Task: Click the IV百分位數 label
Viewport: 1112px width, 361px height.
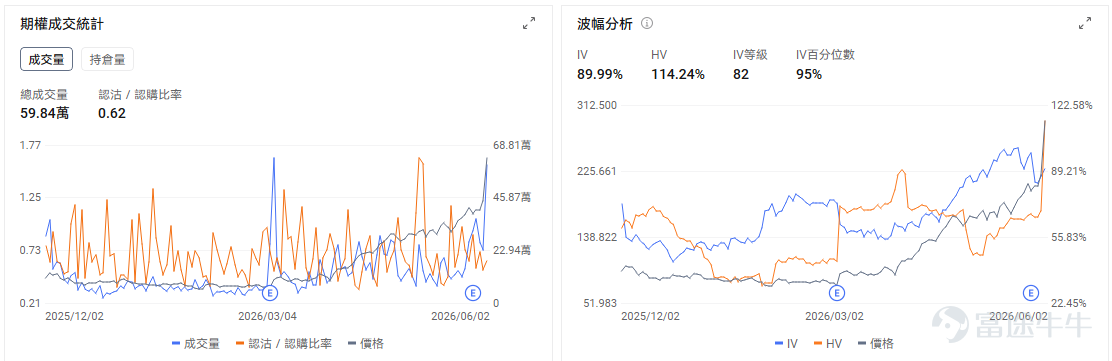Action: pos(825,55)
